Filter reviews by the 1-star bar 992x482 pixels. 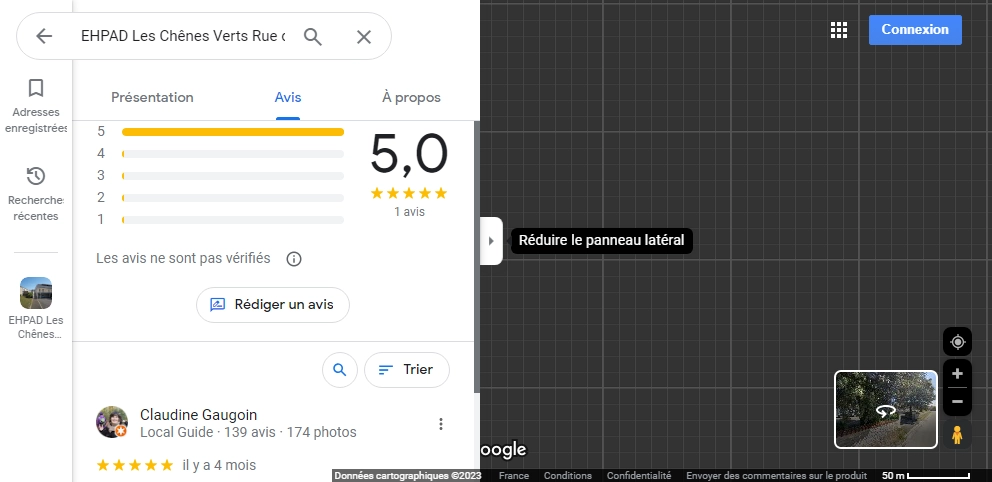coord(233,219)
